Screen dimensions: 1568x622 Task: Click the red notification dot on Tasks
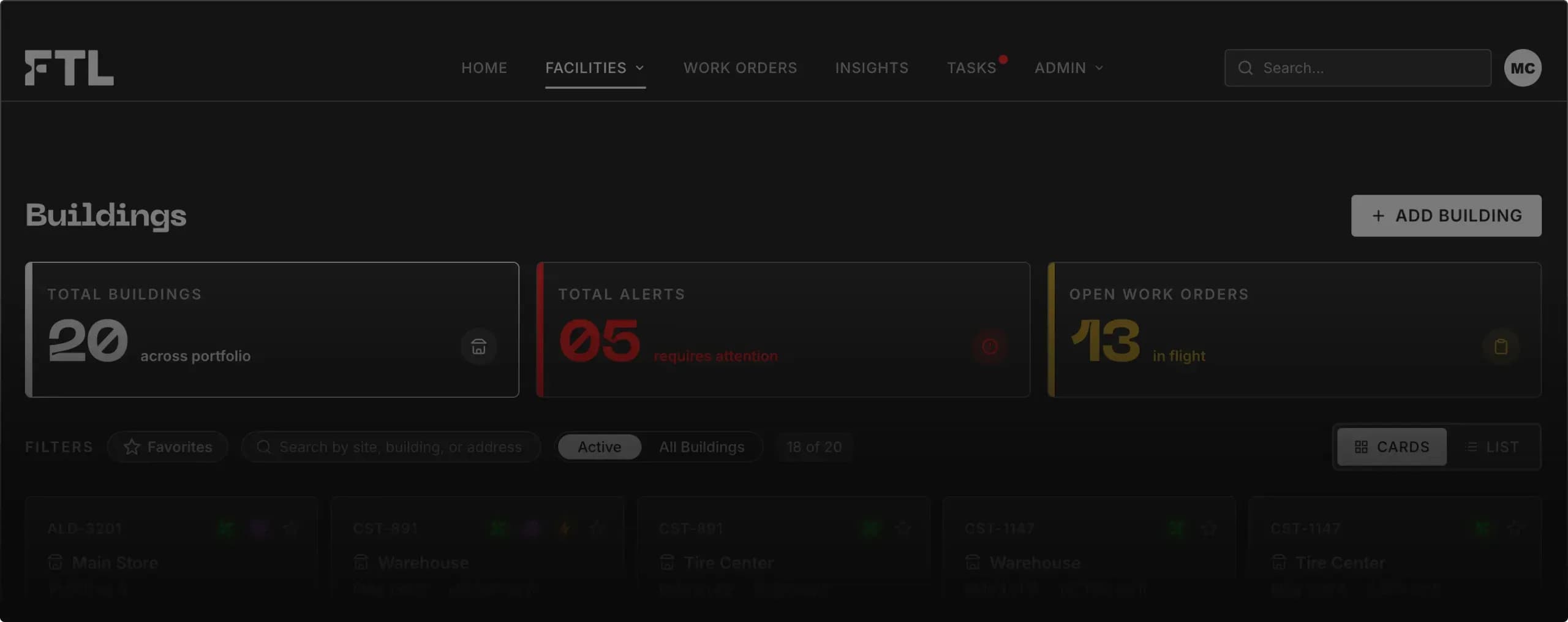(x=1003, y=59)
